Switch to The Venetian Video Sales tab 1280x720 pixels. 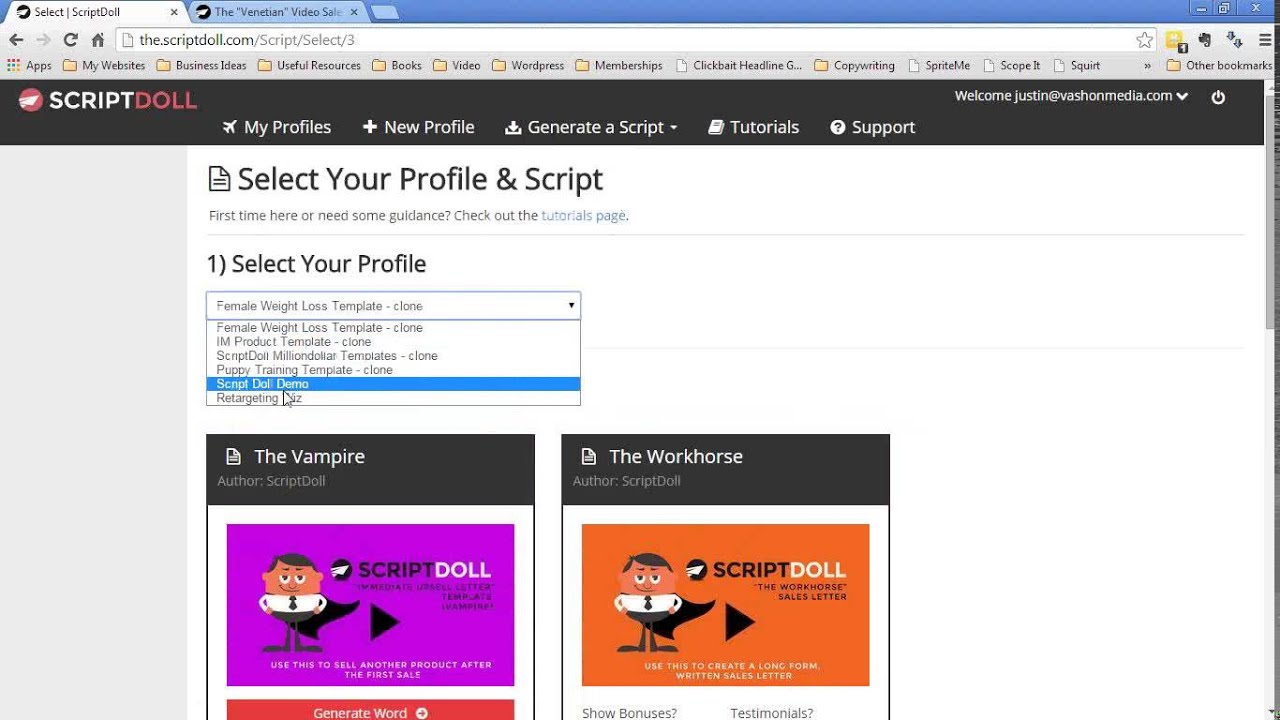[x=276, y=12]
